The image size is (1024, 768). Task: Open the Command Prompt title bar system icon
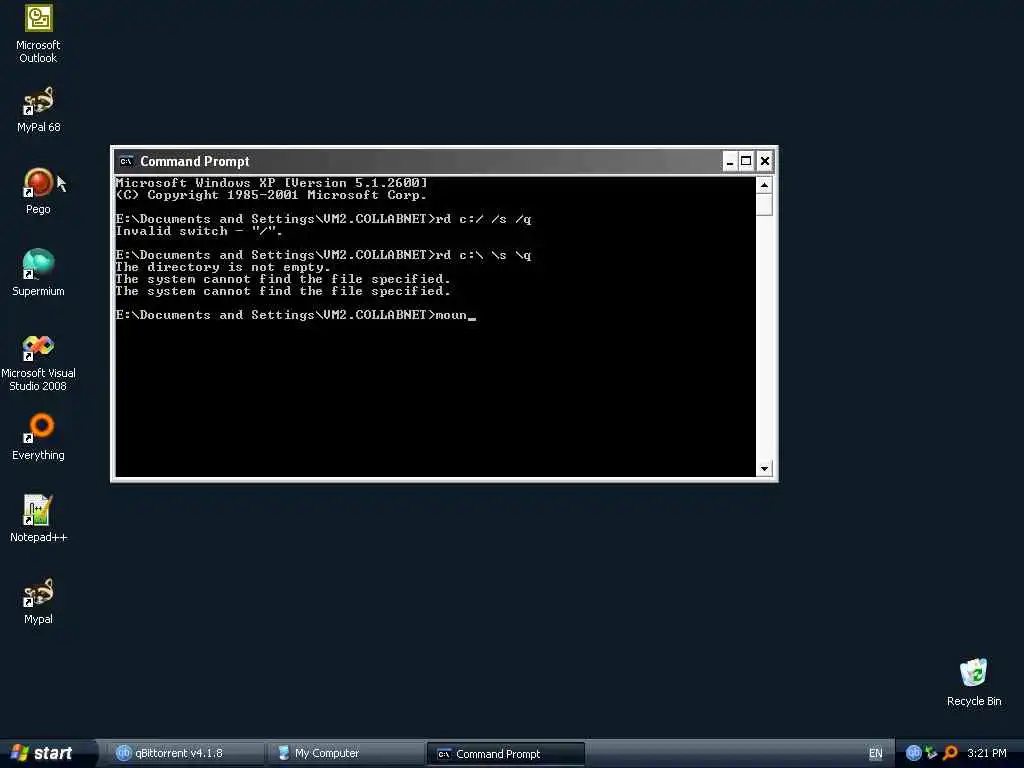pyautogui.click(x=126, y=161)
